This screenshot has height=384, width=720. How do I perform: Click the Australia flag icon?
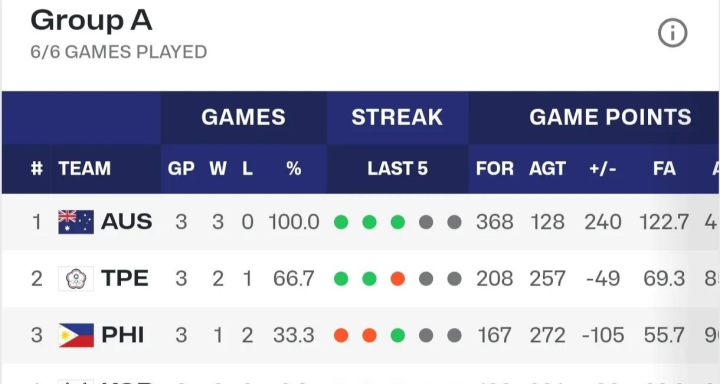[76, 222]
